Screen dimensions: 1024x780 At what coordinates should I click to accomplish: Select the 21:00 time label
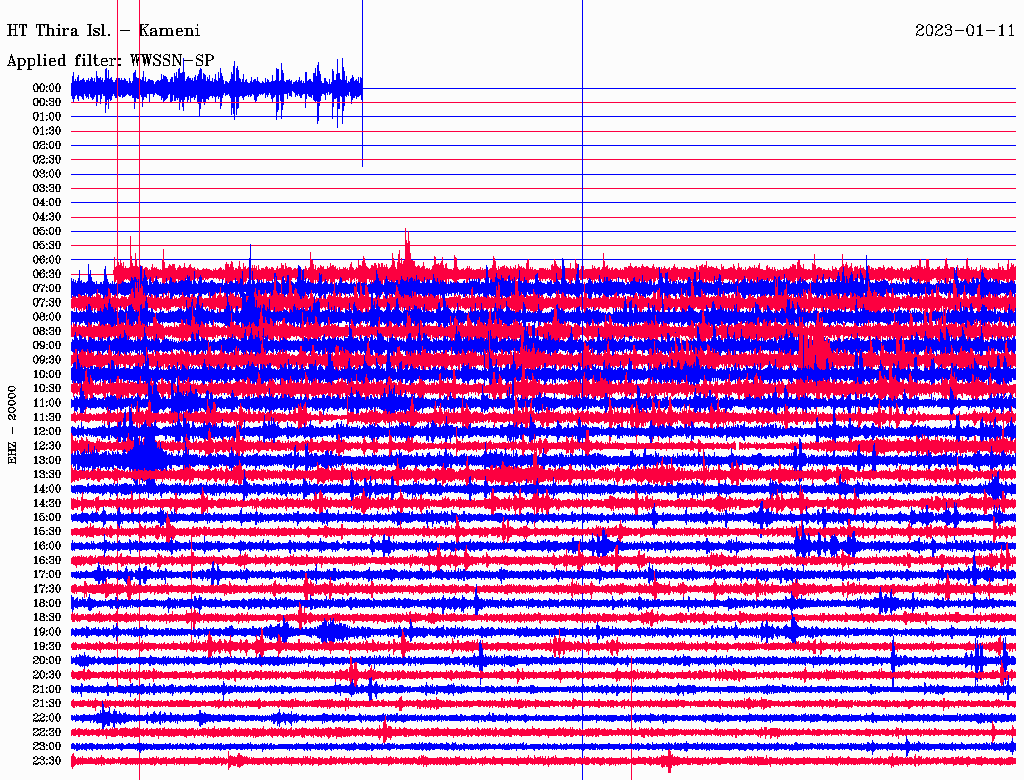47,690
